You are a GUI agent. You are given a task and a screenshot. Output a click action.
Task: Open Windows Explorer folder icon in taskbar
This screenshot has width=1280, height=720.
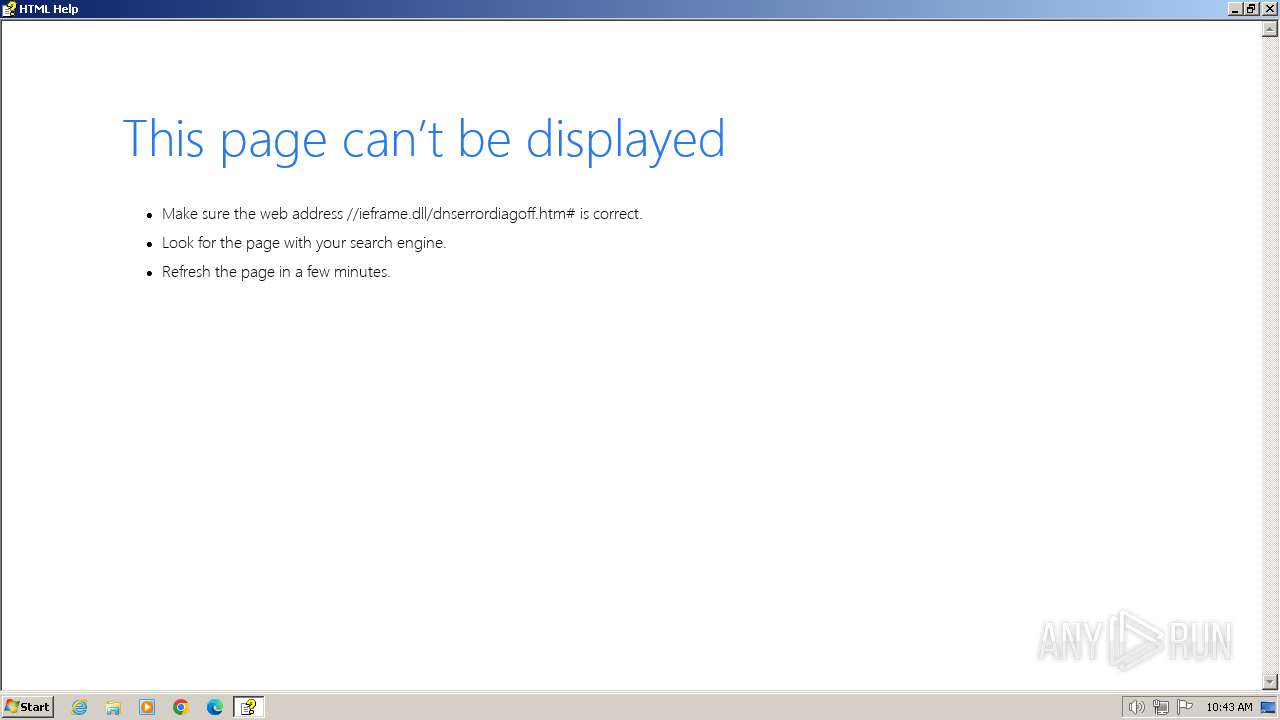113,707
